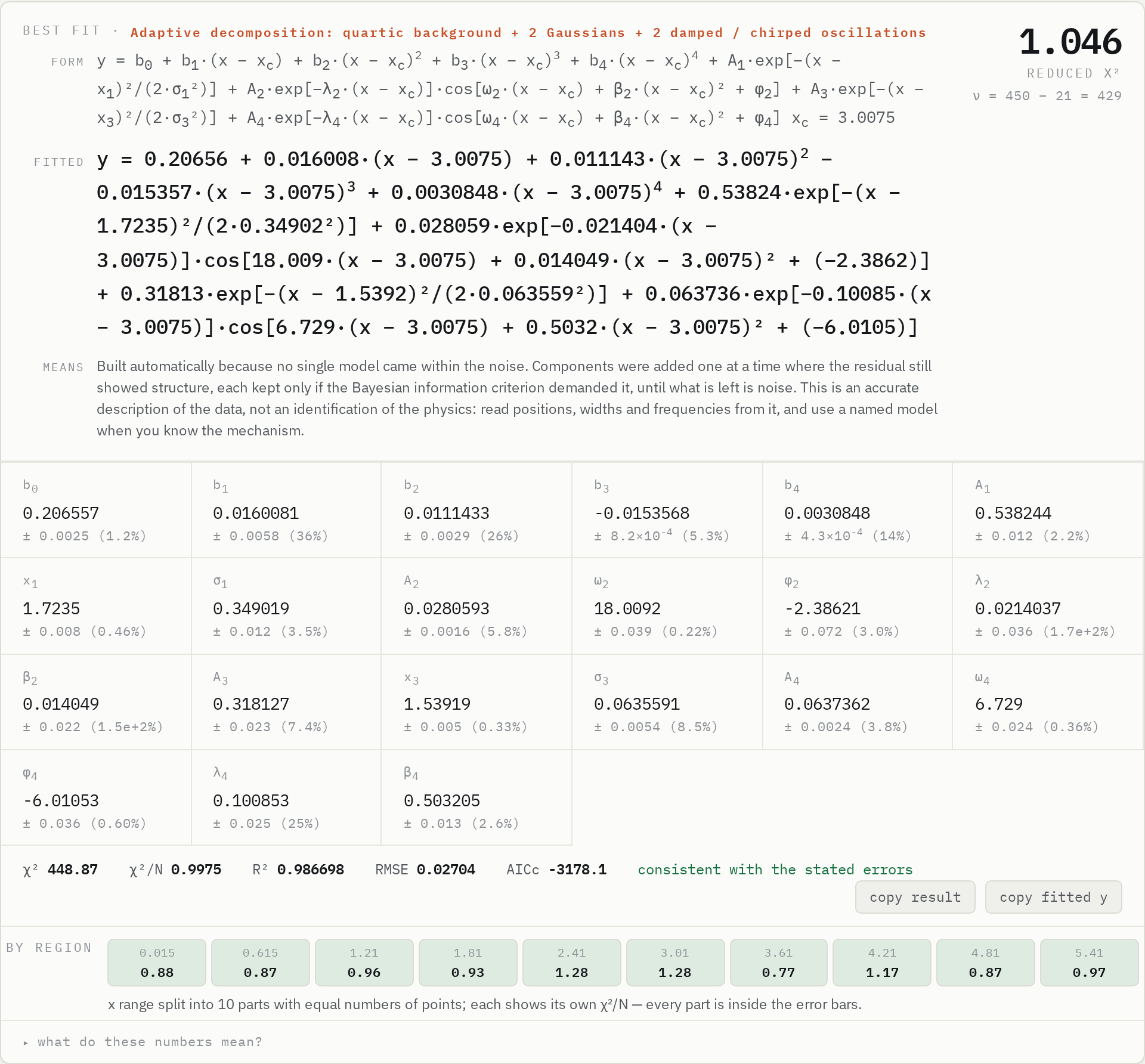
Task: Click the ω₄ value 6.729
Action: pyautogui.click(x=999, y=704)
